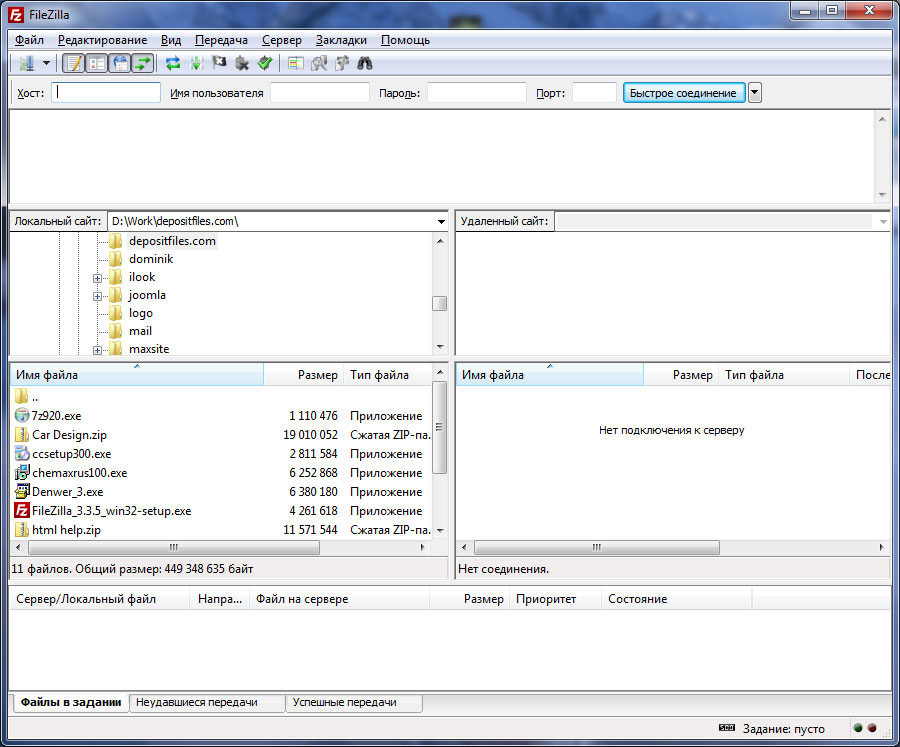Click the dominik folder icon
Image resolution: width=900 pixels, height=747 pixels.
[116, 258]
